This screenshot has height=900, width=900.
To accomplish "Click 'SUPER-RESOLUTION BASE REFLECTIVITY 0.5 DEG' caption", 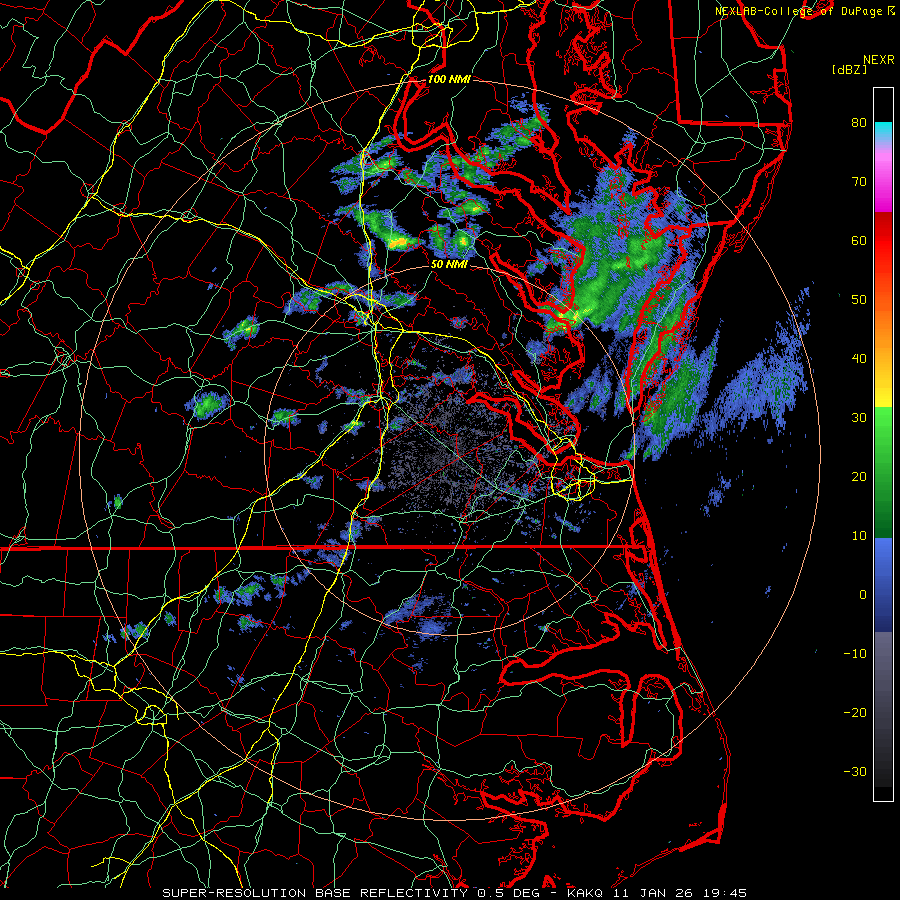I will 351,893.
